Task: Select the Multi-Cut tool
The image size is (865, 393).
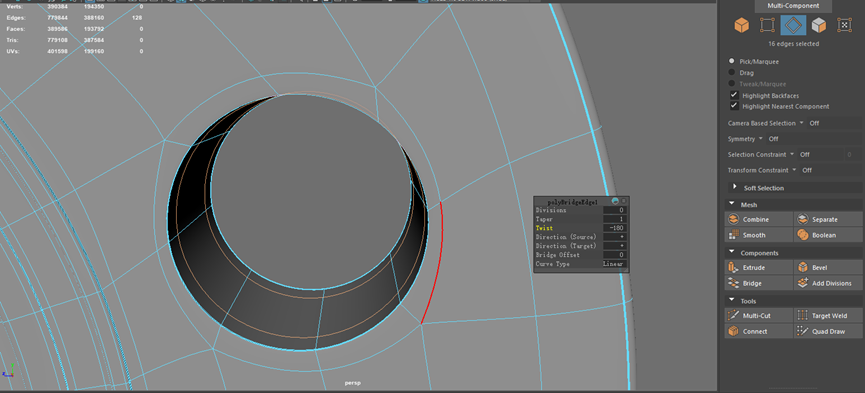Action: pyautogui.click(x=759, y=316)
